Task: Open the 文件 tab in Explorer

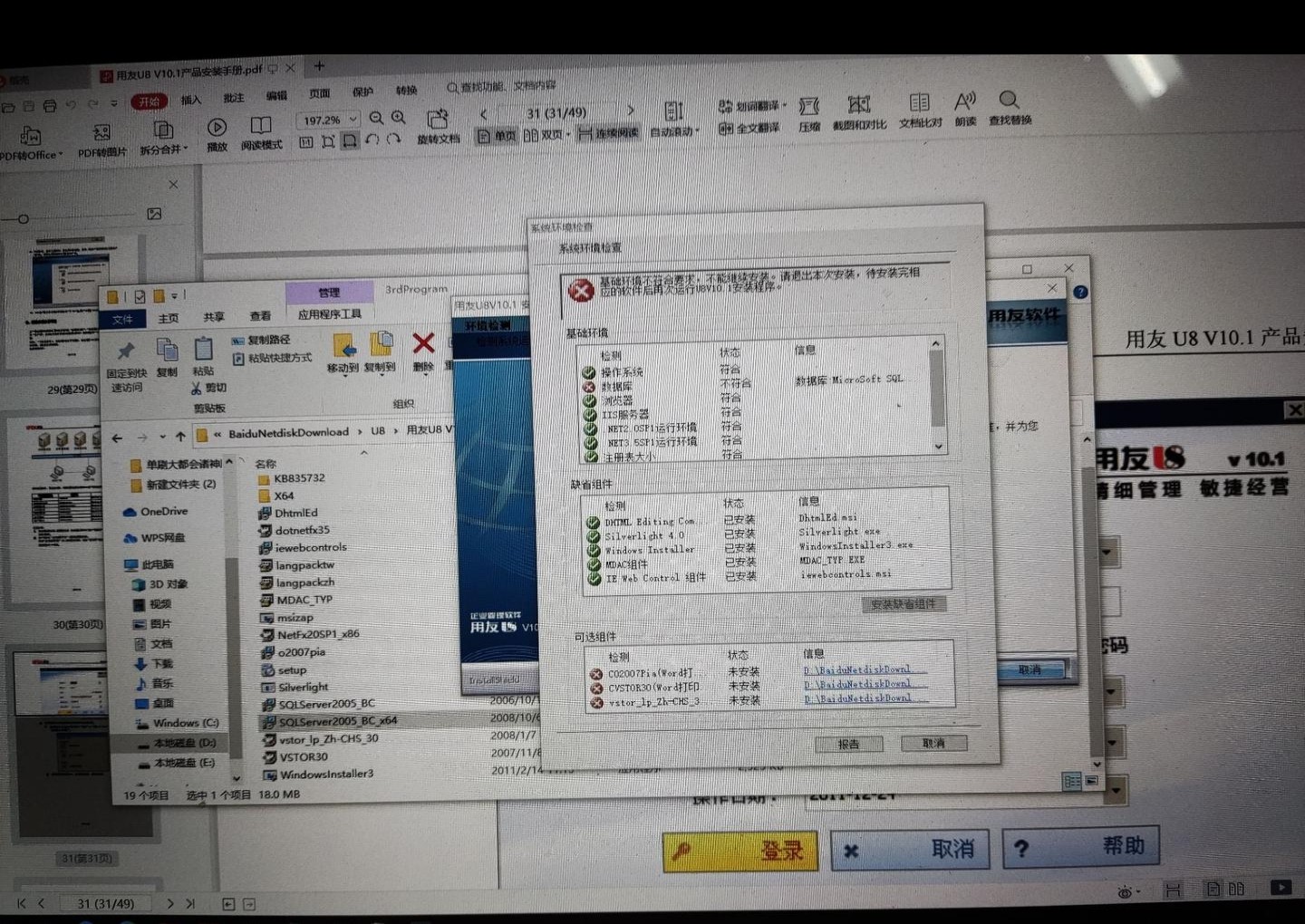Action: [x=122, y=320]
